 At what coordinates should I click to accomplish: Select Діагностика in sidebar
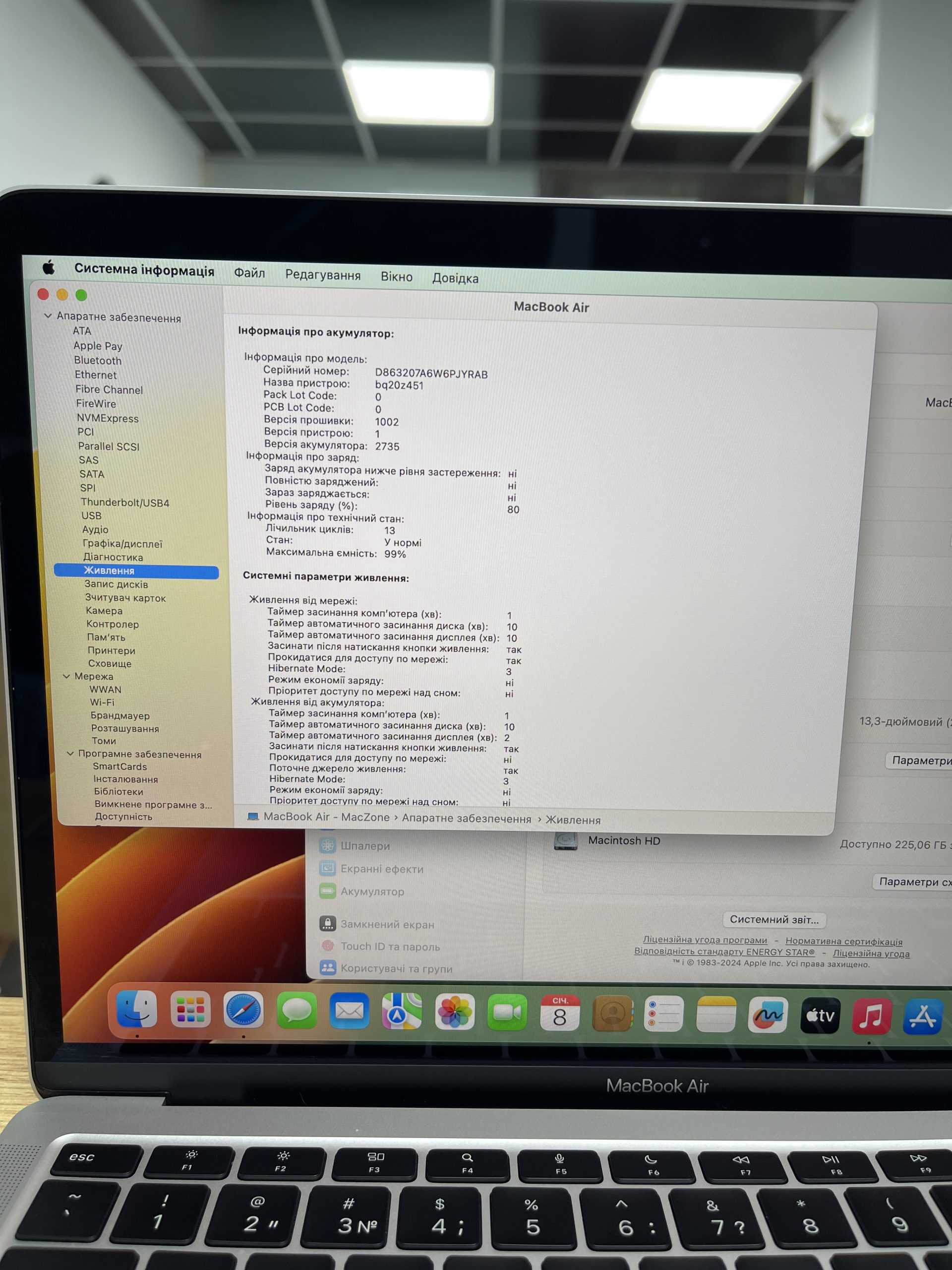[x=113, y=557]
